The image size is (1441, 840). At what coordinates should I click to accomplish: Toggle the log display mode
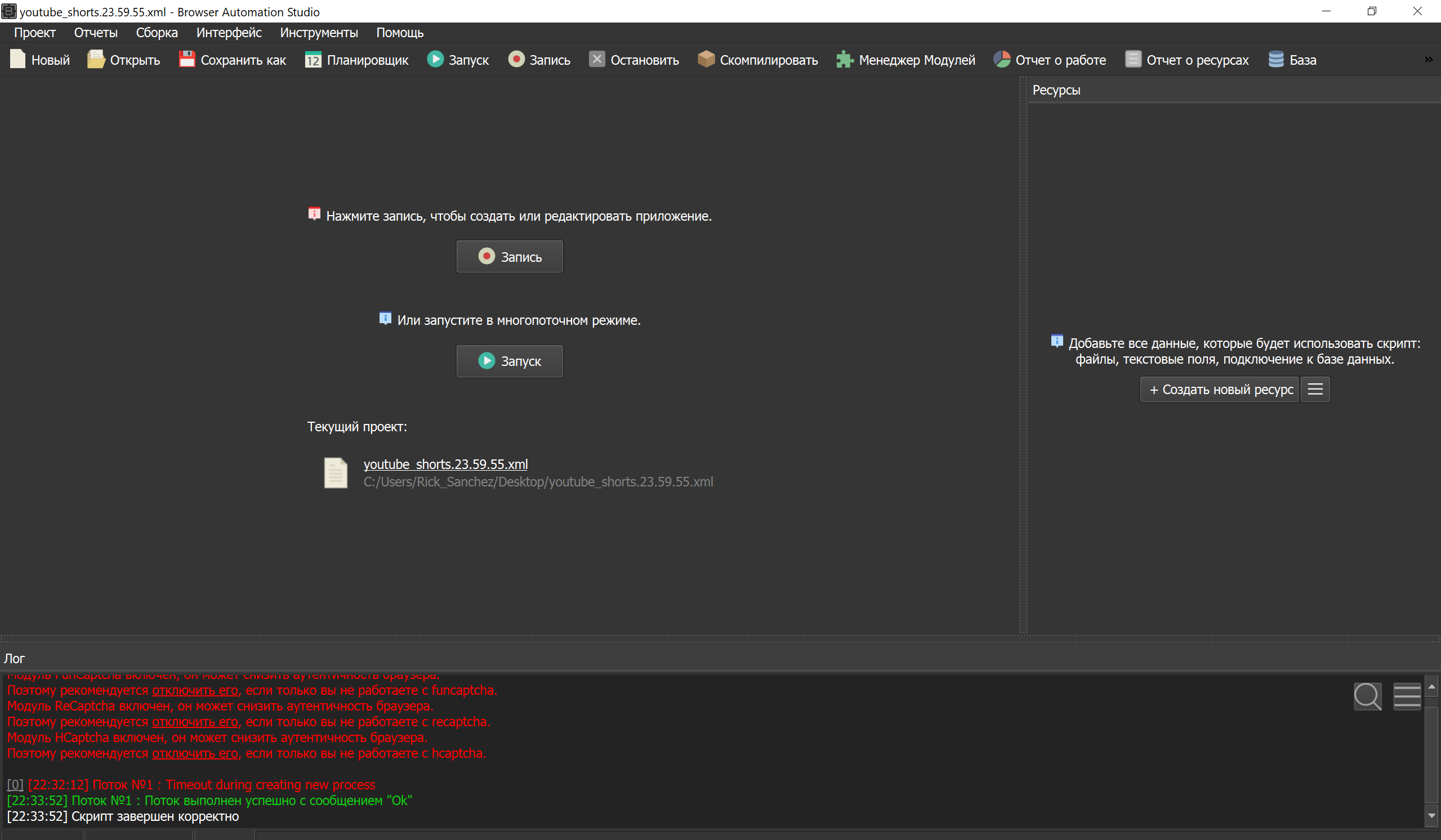pos(1407,696)
